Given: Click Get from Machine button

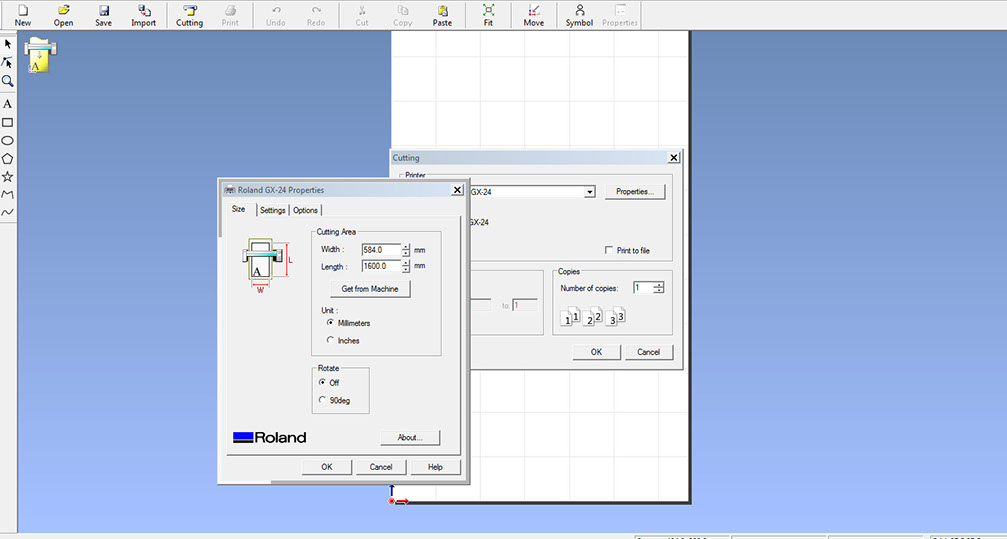Looking at the screenshot, I should [370, 289].
